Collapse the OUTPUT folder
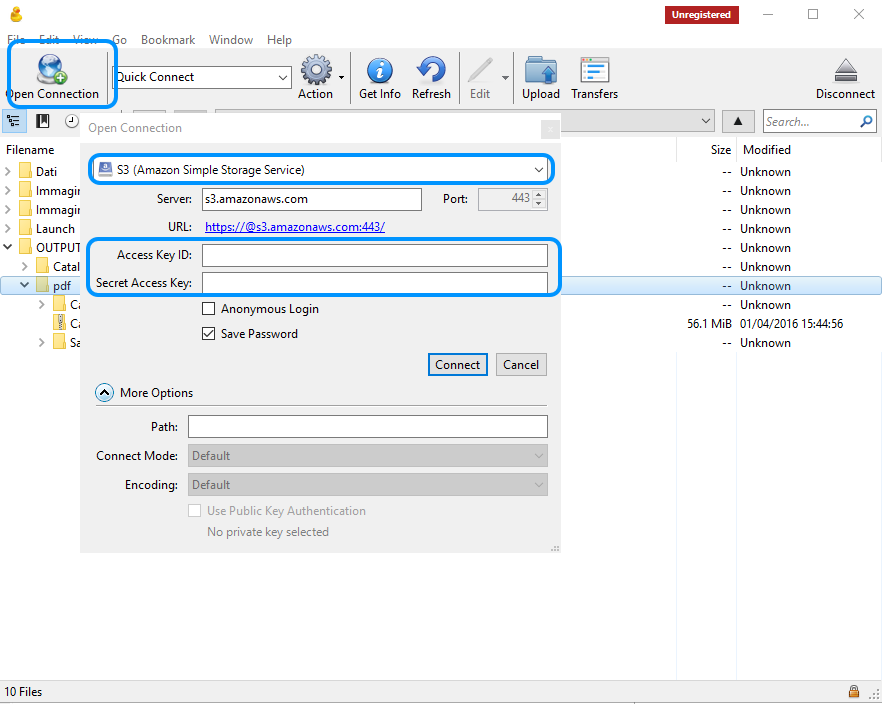882x704 pixels. (x=8, y=247)
